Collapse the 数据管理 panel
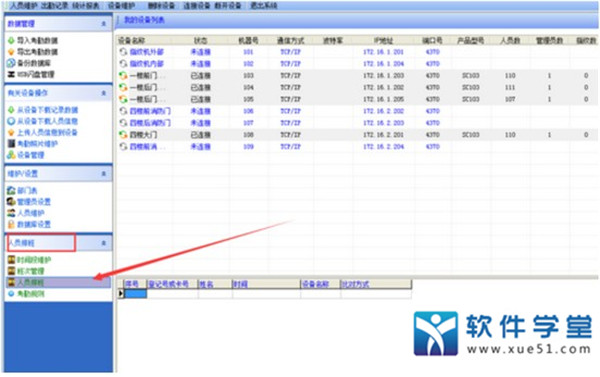Screen dimensions: 600x377 pyautogui.click(x=104, y=24)
